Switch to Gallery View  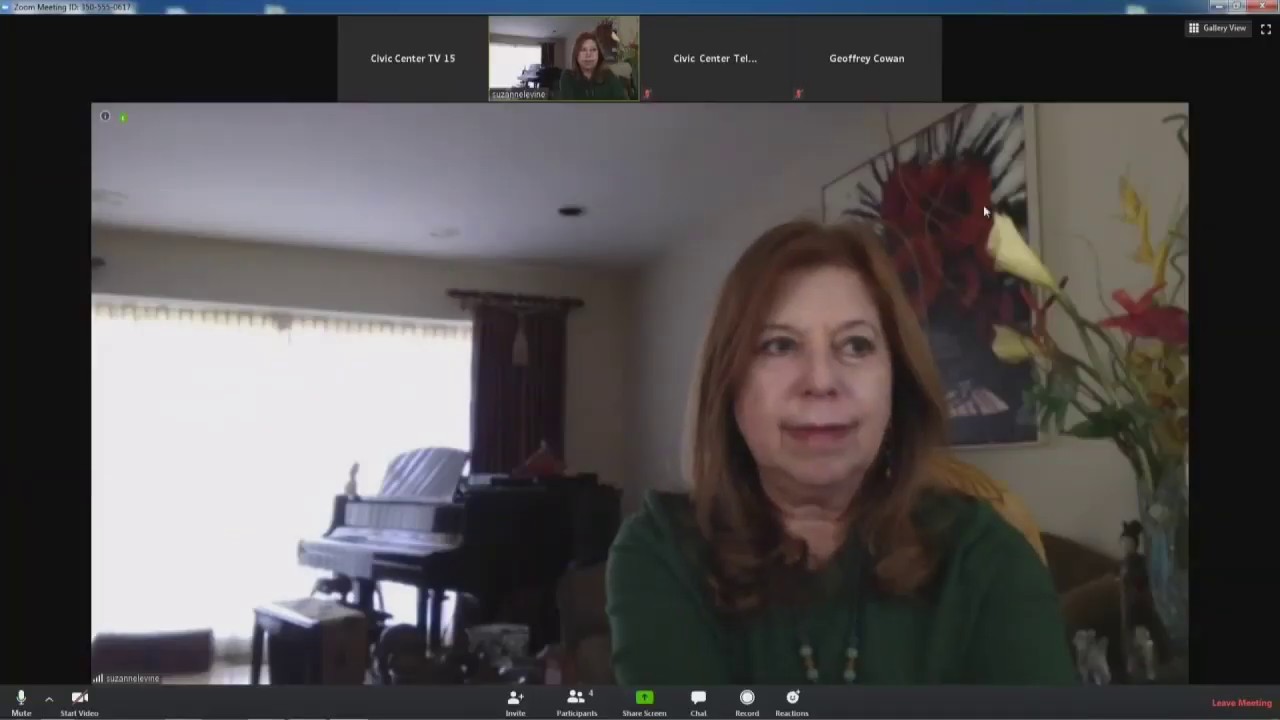(x=1217, y=28)
